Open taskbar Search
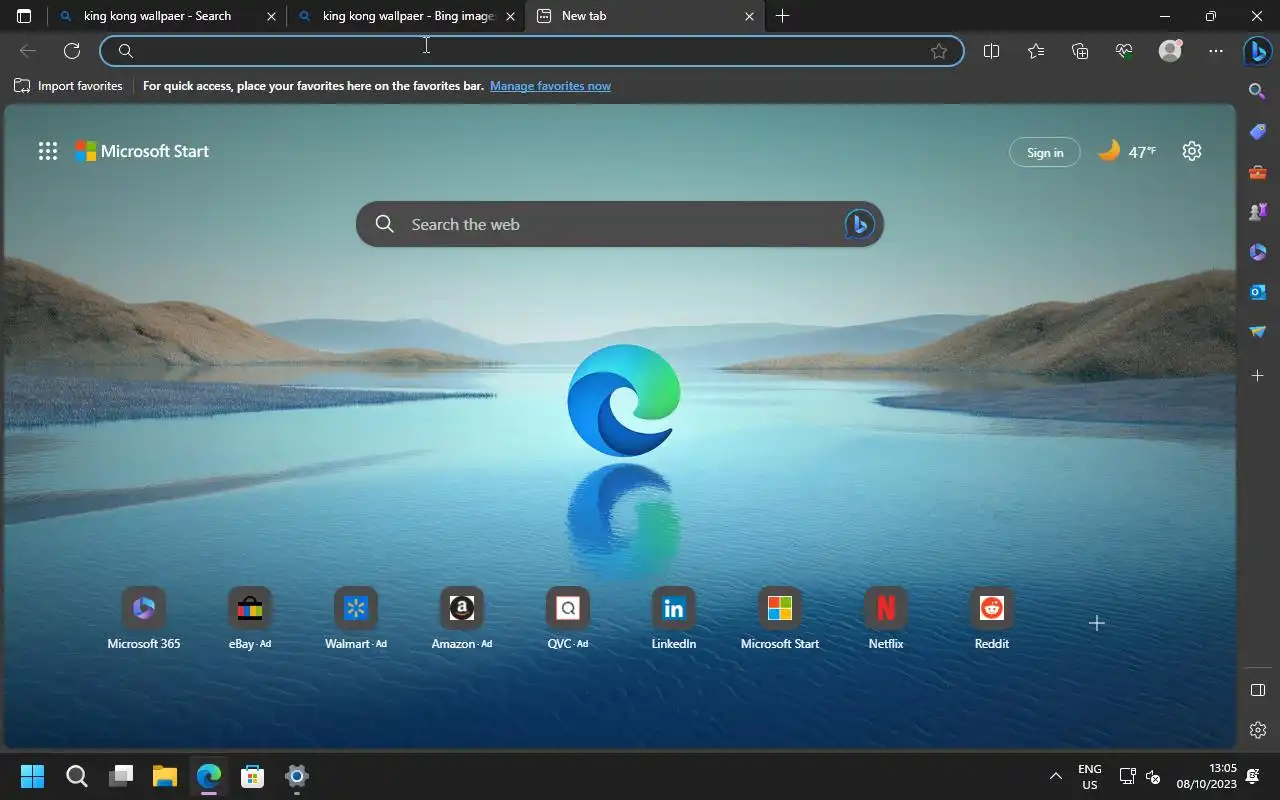Screen dimensions: 1280x800 [77, 776]
